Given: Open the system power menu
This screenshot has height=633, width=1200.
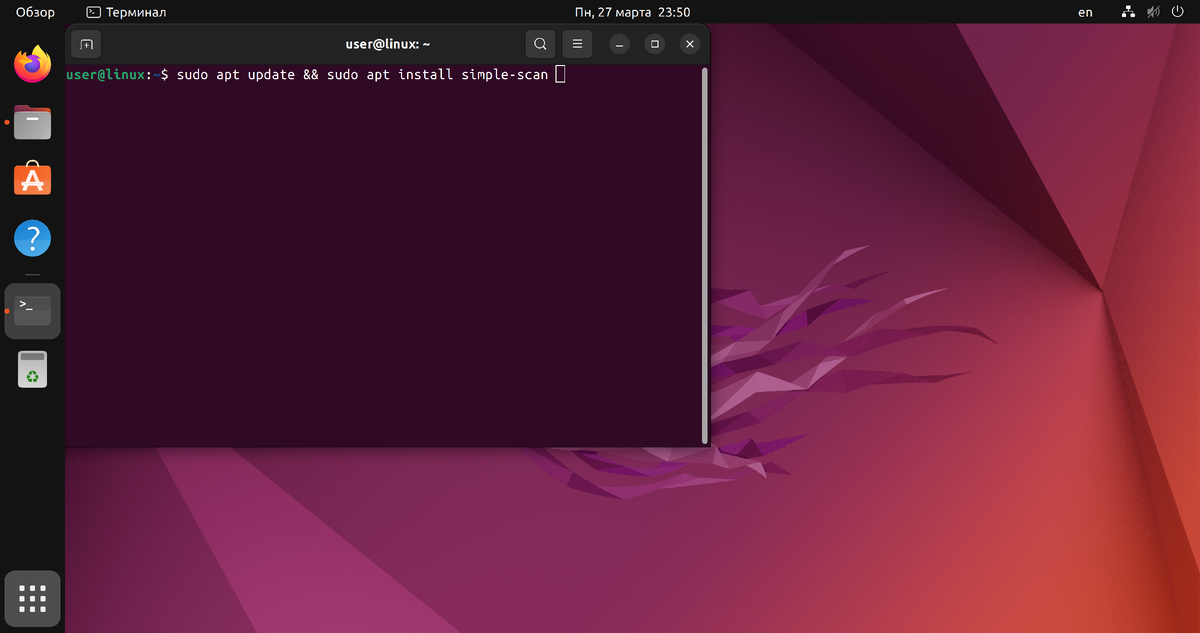Looking at the screenshot, I should click(x=1178, y=12).
